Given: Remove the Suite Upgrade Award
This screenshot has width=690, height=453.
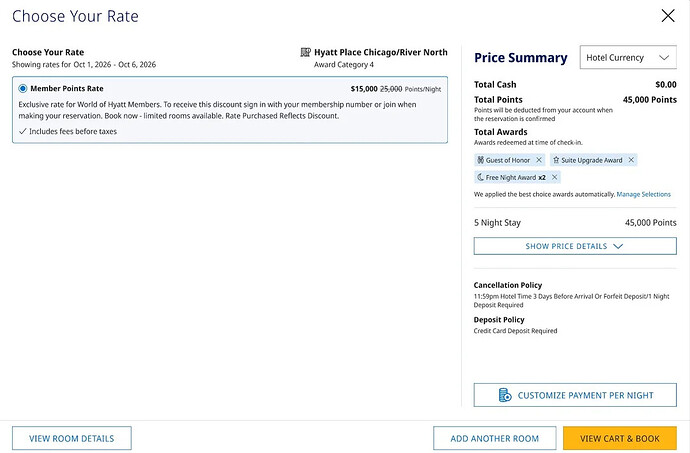Looking at the screenshot, I should tap(631, 160).
